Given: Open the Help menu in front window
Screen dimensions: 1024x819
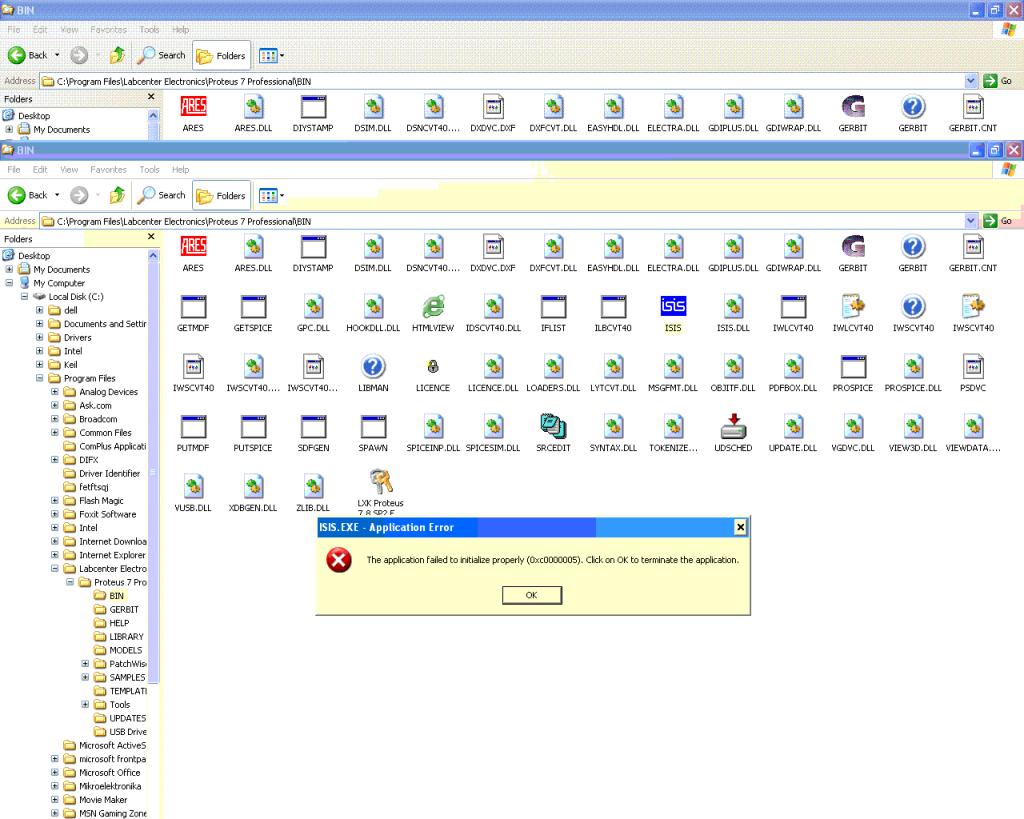Looking at the screenshot, I should coord(180,170).
